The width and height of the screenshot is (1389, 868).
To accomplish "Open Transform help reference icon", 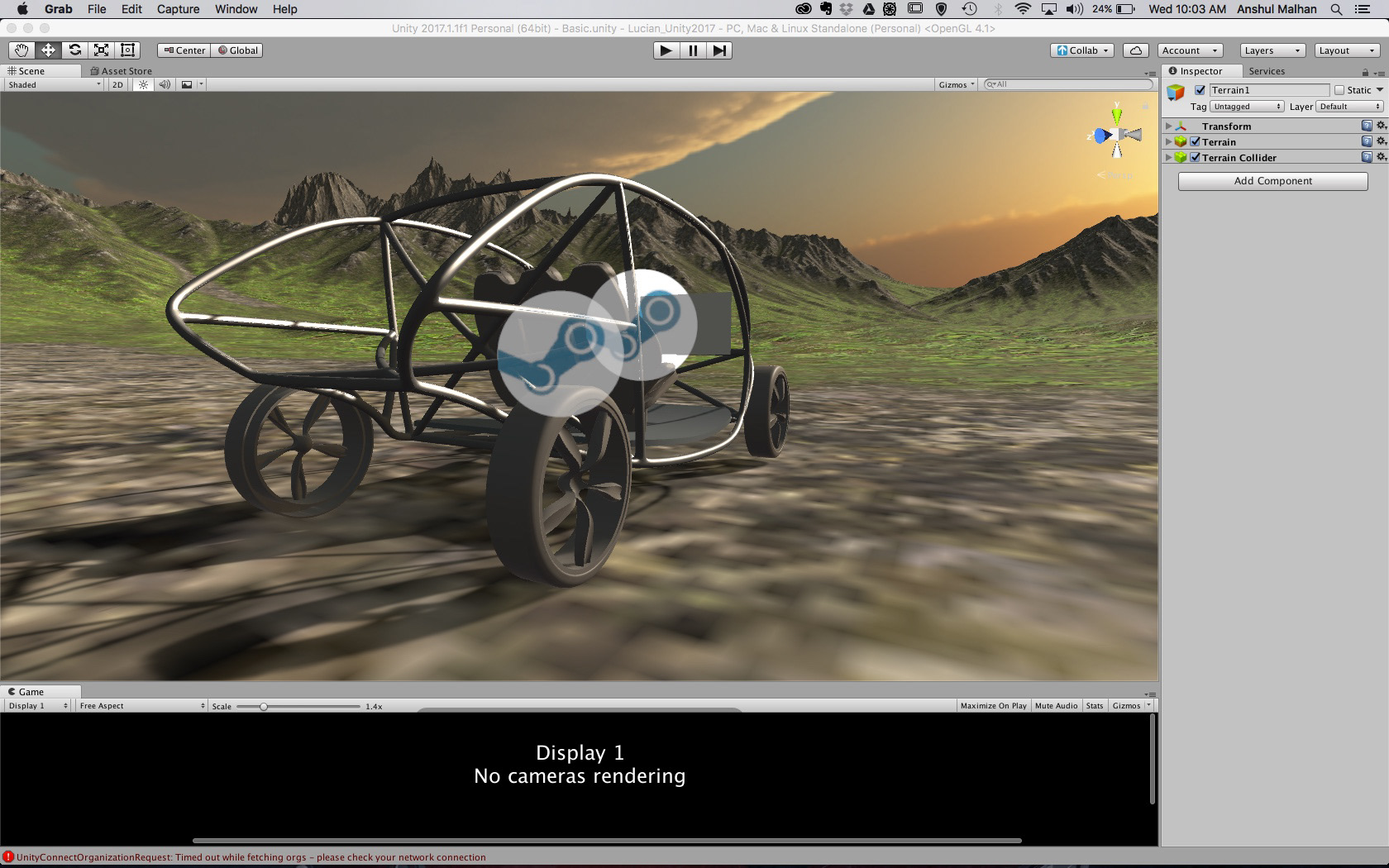I will point(1367,126).
